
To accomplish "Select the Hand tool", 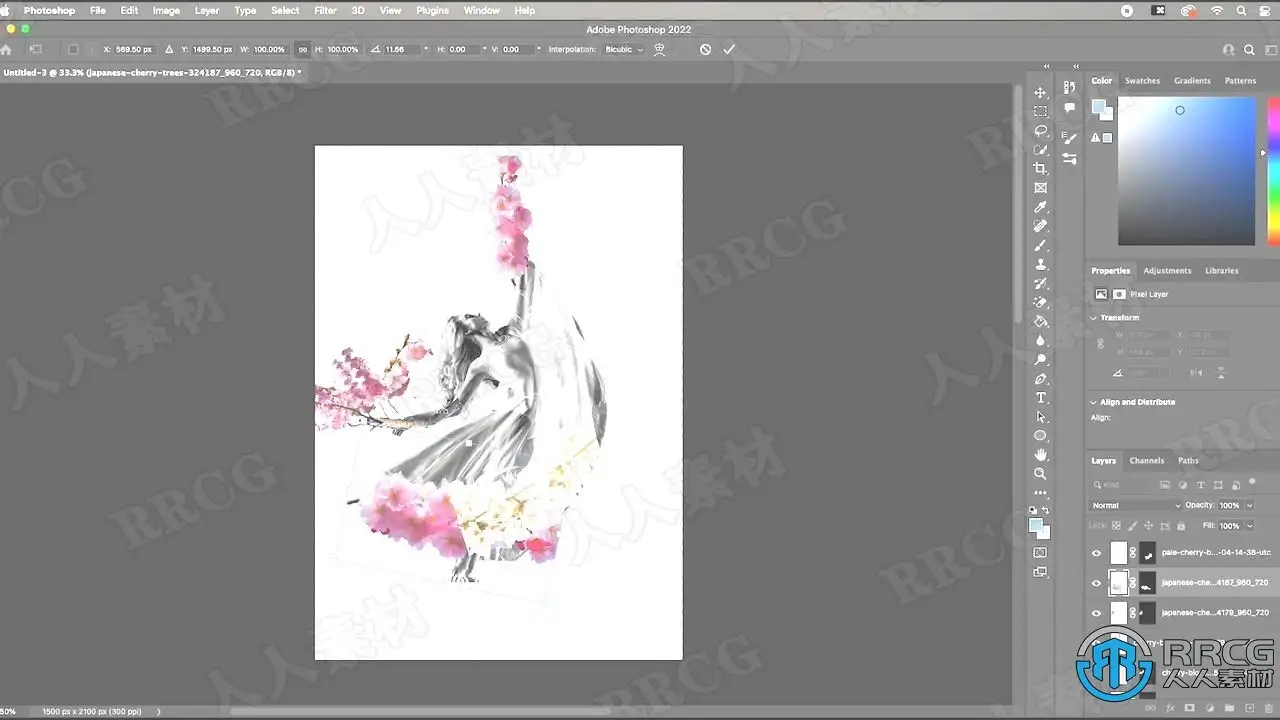I will (x=1041, y=455).
